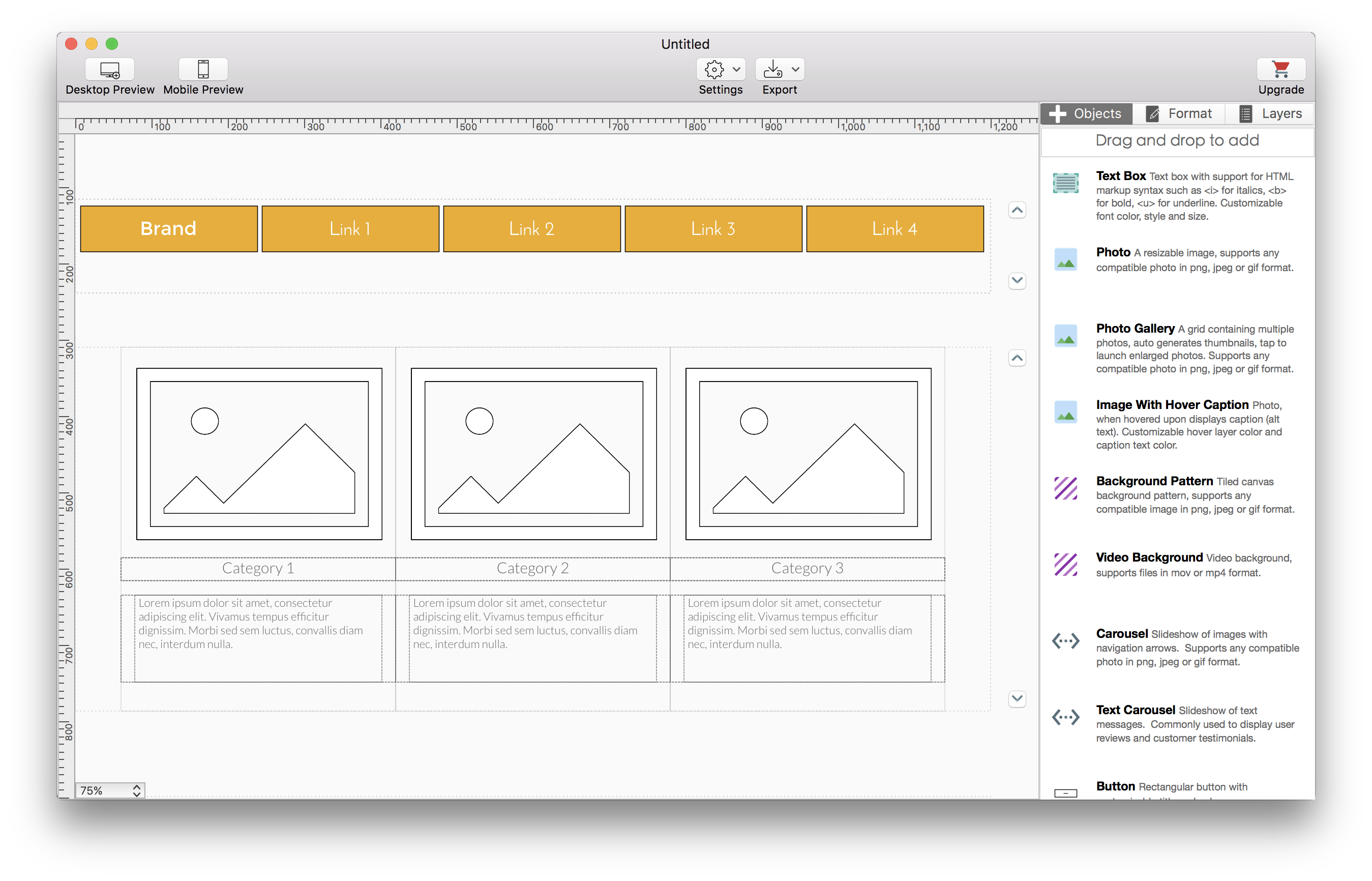The image size is (1372, 881).
Task: Click the Text Carousel description title
Action: pyautogui.click(x=1135, y=710)
